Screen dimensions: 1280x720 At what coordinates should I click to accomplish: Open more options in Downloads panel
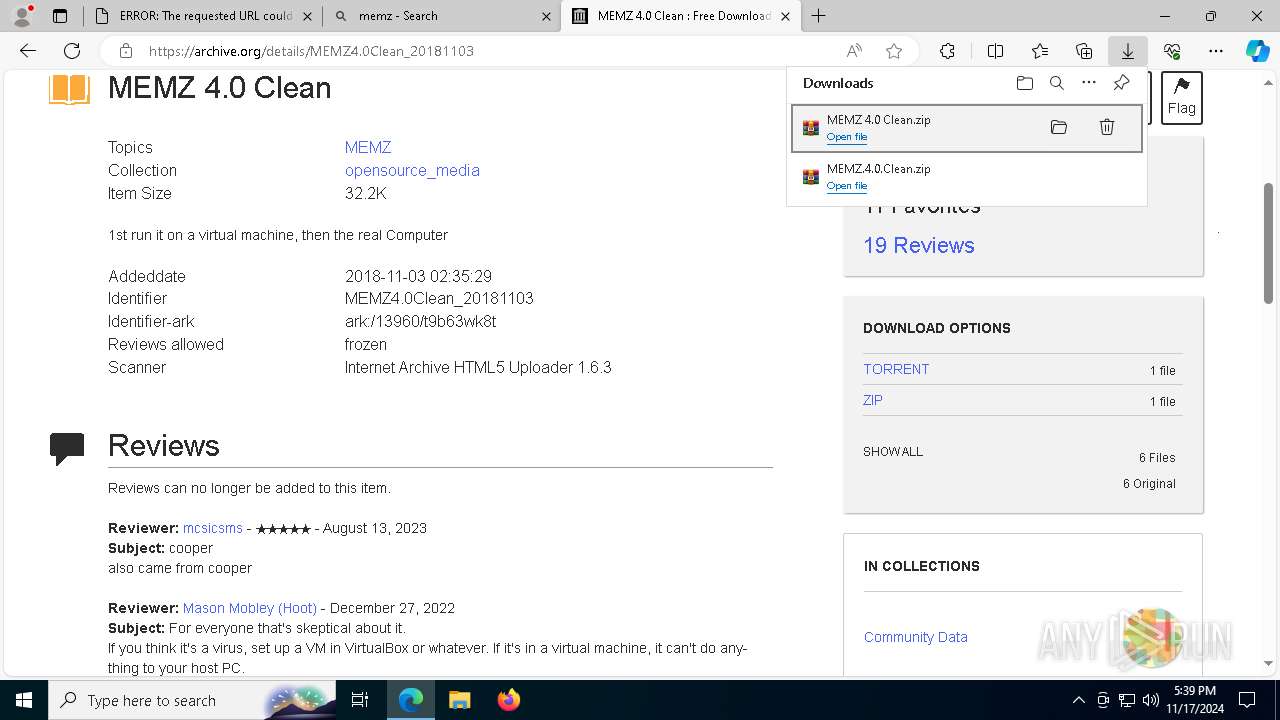tap(1089, 83)
